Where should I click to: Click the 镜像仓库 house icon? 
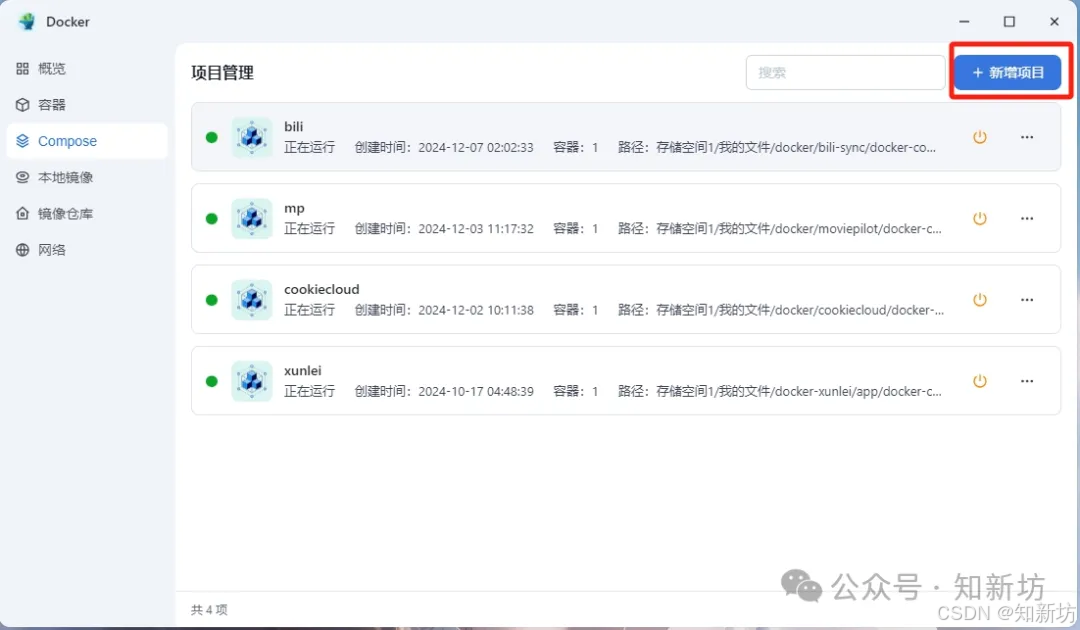pos(23,213)
